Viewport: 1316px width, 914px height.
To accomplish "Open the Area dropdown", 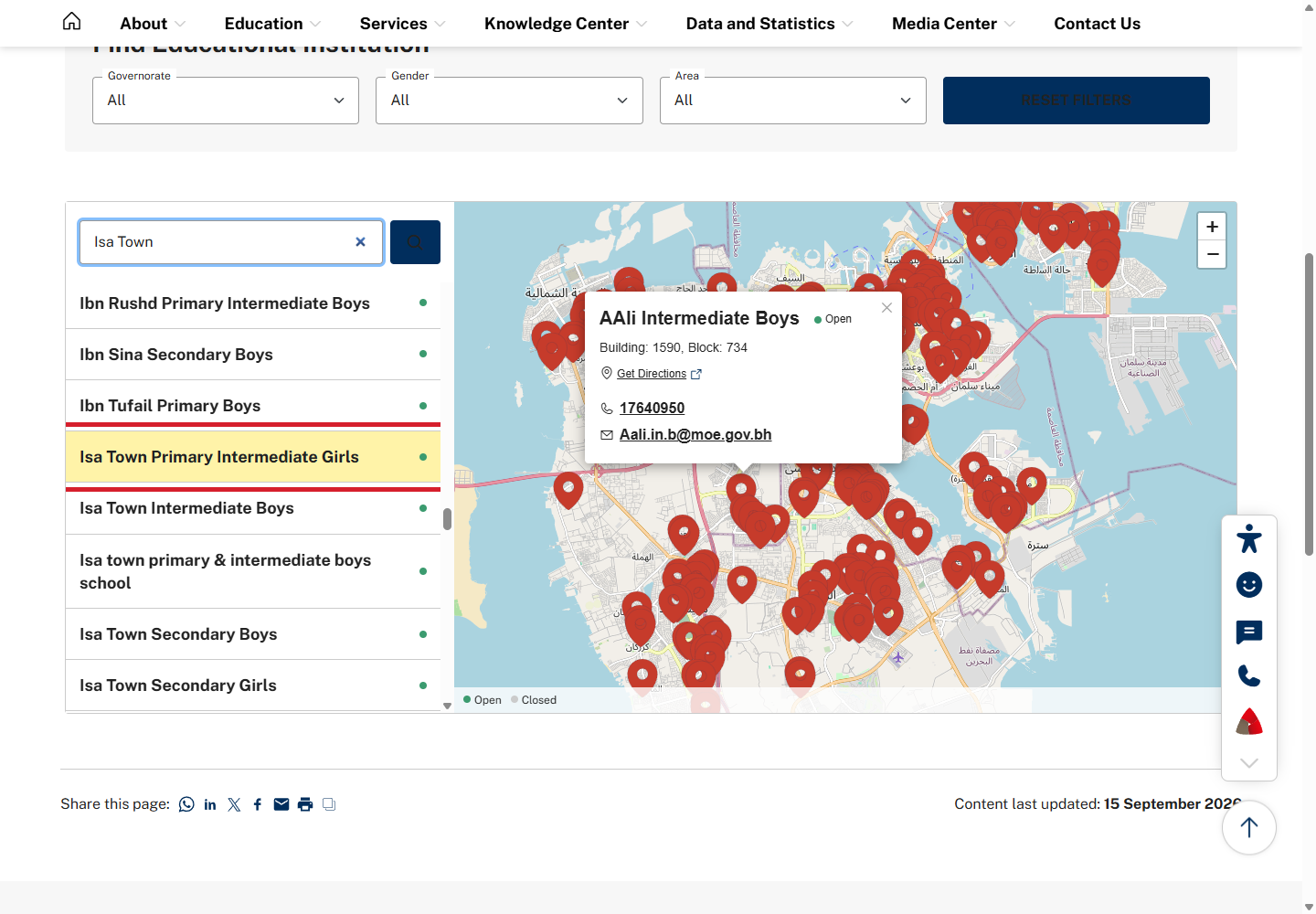I will pyautogui.click(x=793, y=101).
